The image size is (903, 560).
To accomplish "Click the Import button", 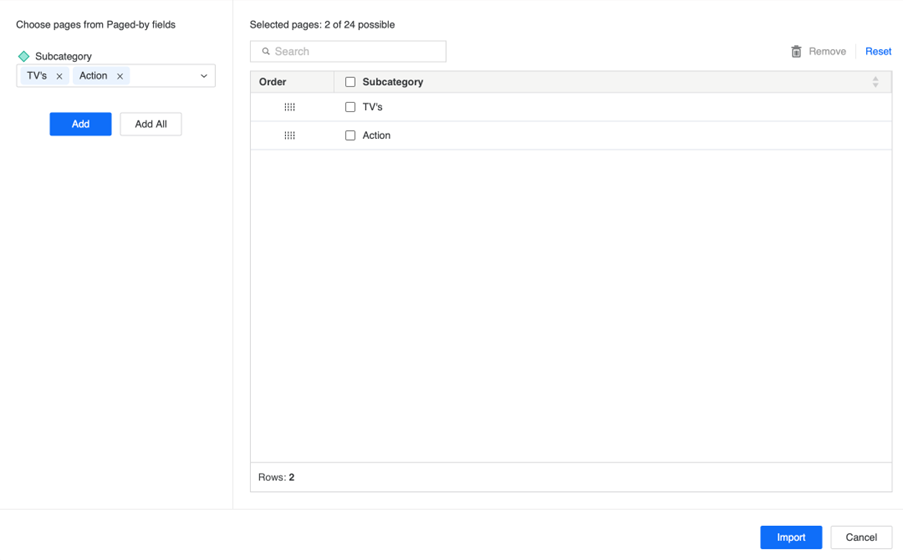I will [x=791, y=537].
